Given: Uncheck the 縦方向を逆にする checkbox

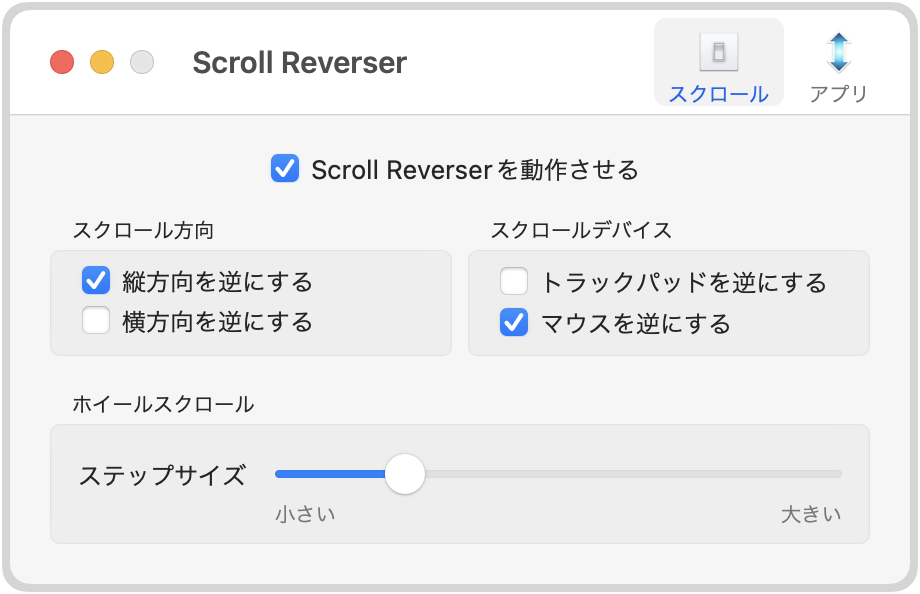Looking at the screenshot, I should click(96, 280).
